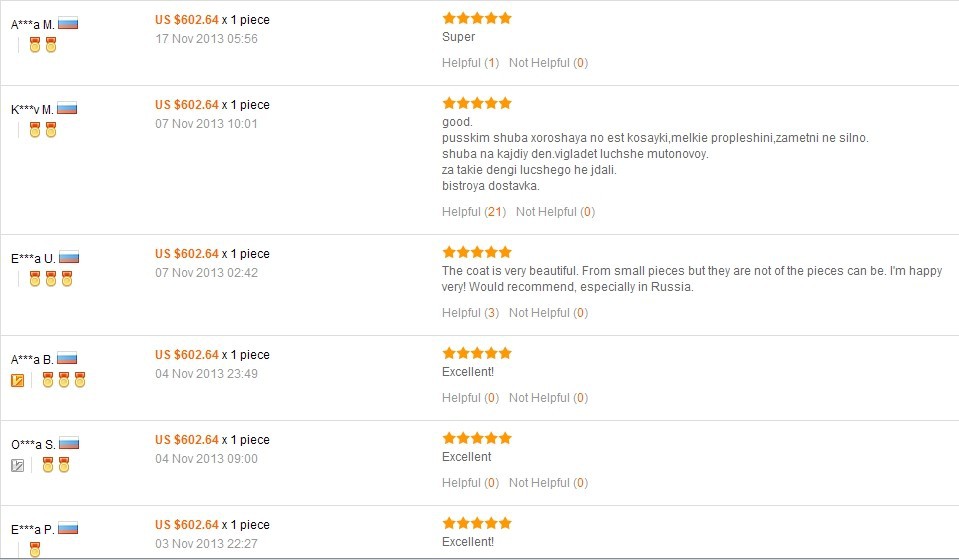Click the three medals under E***a U.

tap(51, 279)
